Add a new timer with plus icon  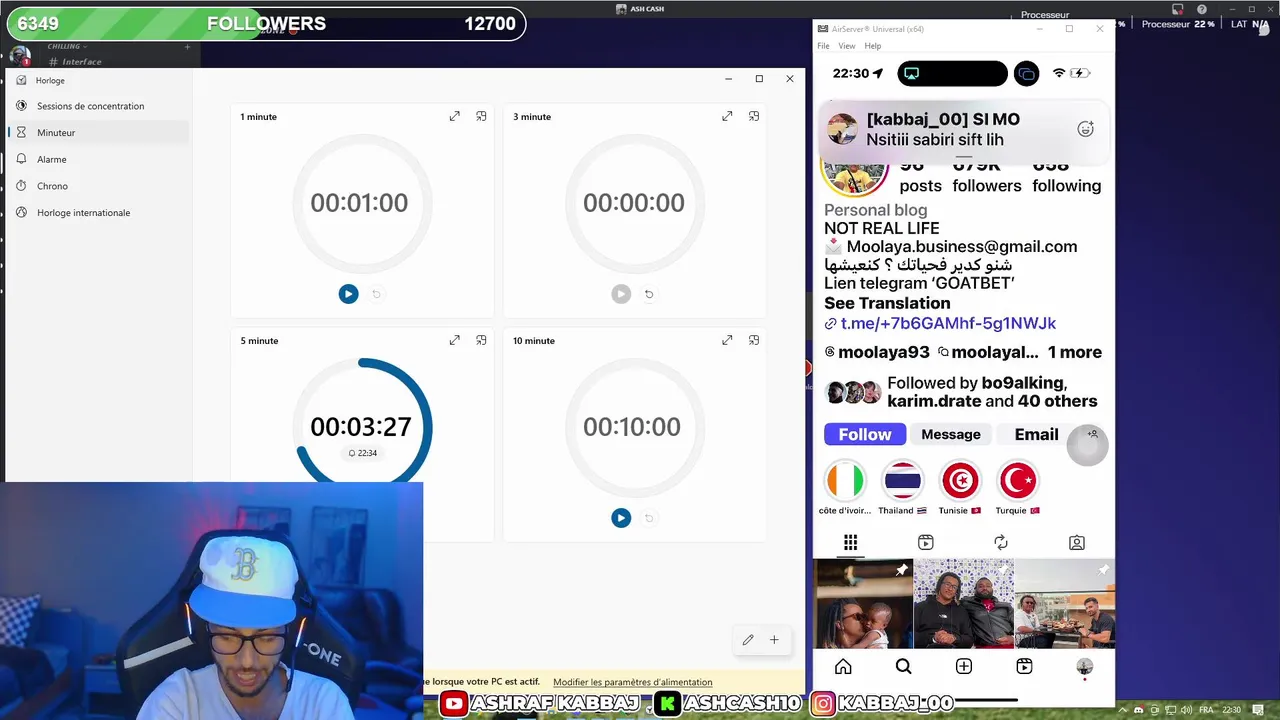tap(774, 640)
